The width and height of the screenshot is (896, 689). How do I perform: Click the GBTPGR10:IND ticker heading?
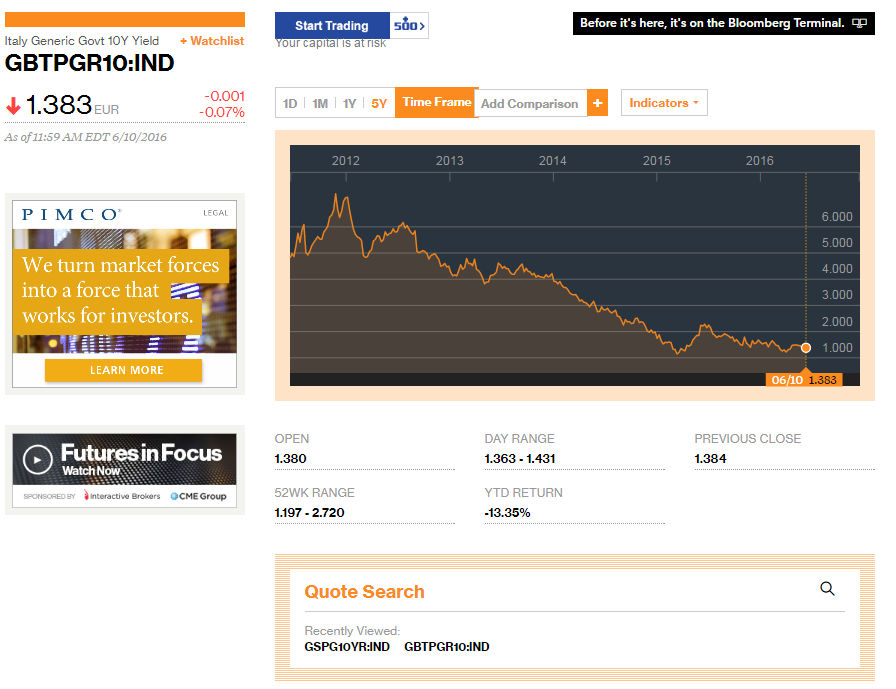(x=90, y=63)
